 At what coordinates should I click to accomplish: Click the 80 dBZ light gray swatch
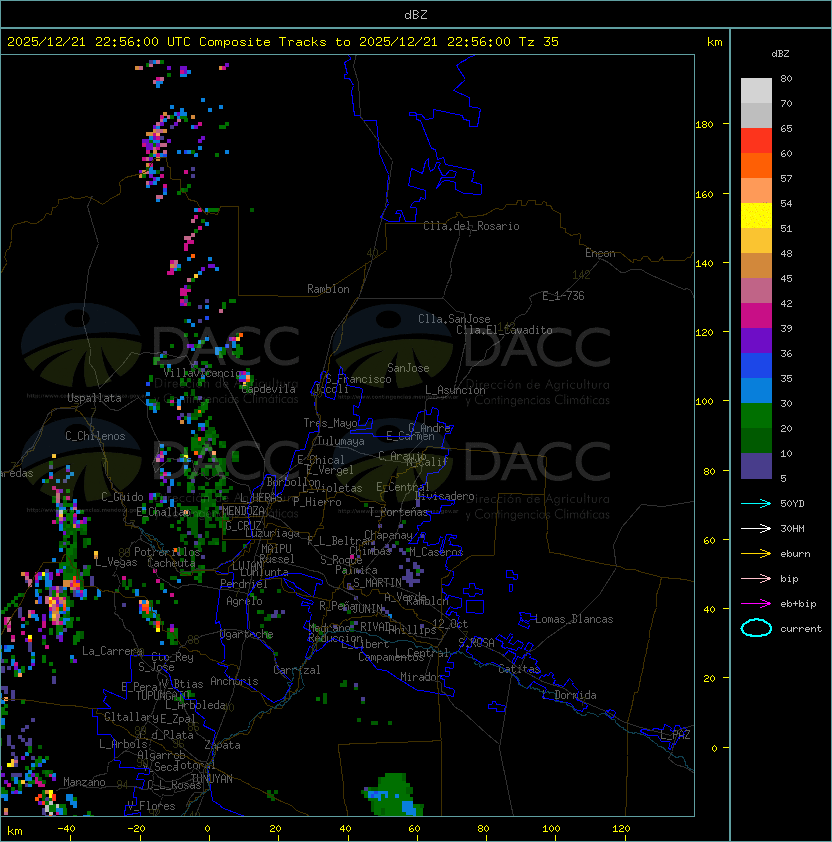click(x=756, y=90)
